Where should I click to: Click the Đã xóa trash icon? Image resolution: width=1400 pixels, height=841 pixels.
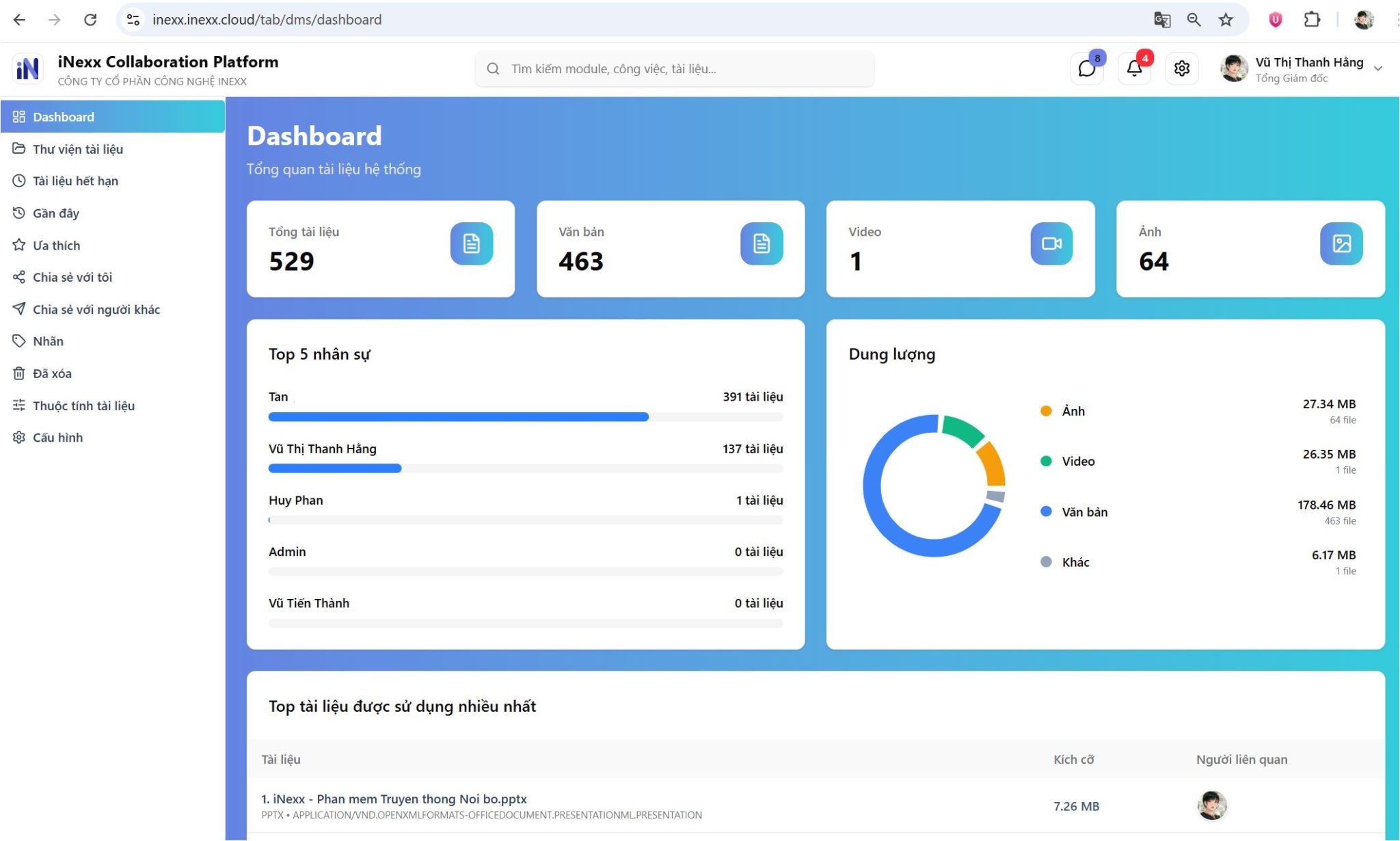click(18, 373)
